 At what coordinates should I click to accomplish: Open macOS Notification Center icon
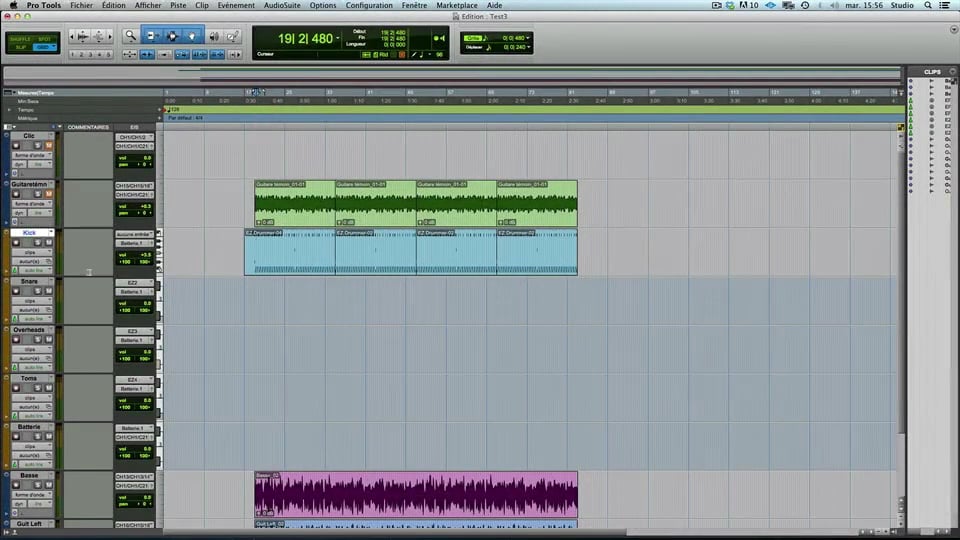point(945,5)
